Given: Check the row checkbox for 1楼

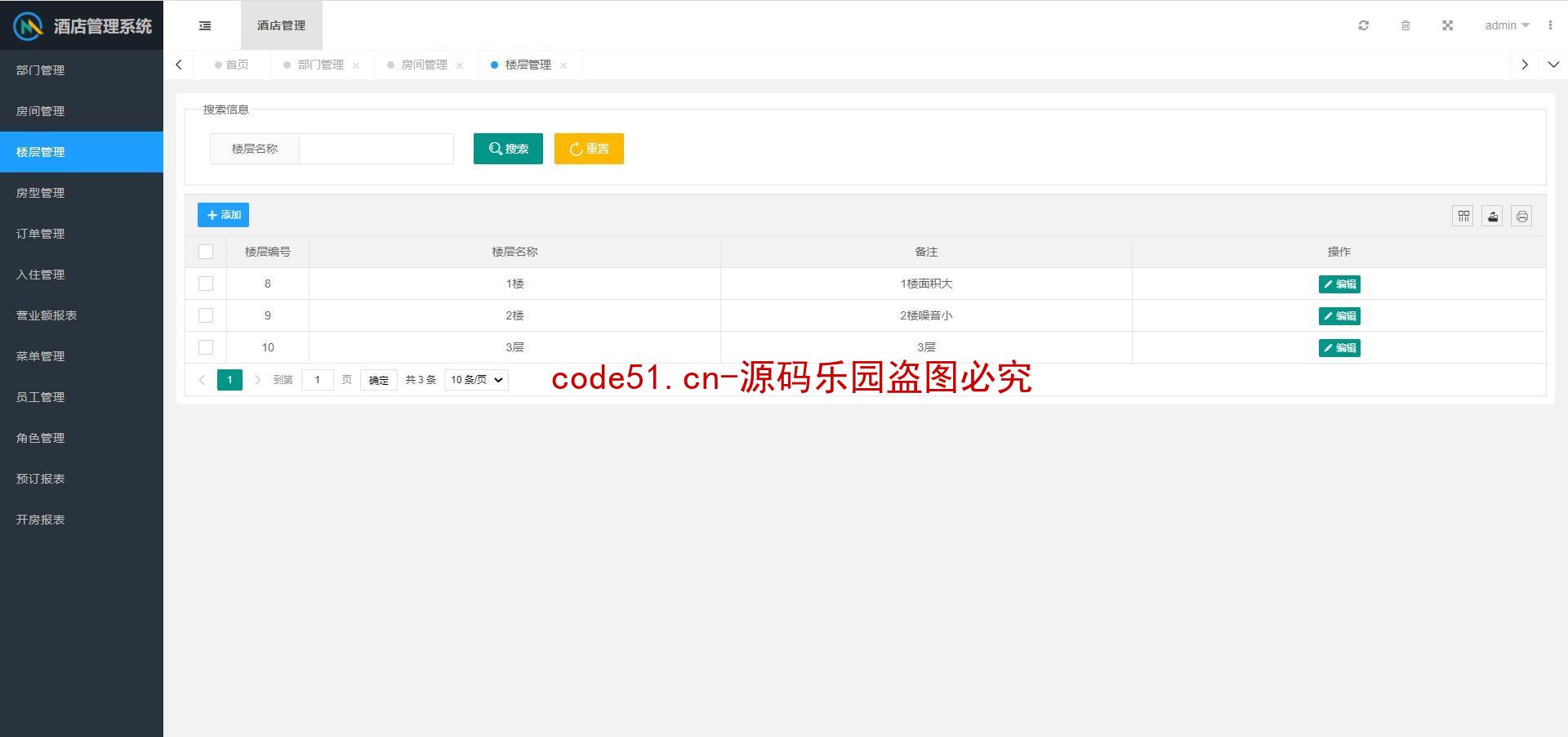Looking at the screenshot, I should pyautogui.click(x=206, y=284).
